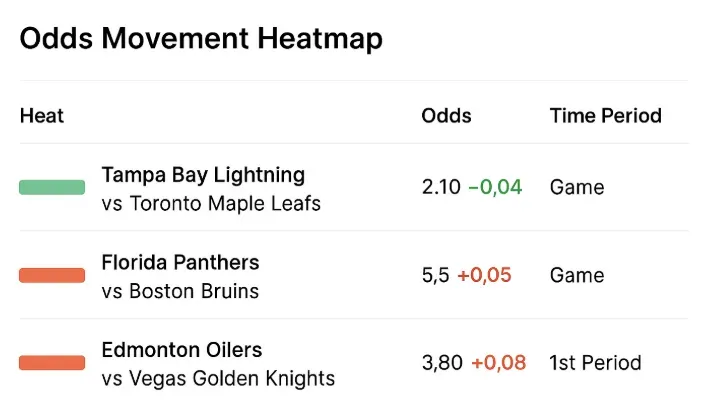Click the Odds Movement Heatmap title
The image size is (702, 407).
click(201, 39)
